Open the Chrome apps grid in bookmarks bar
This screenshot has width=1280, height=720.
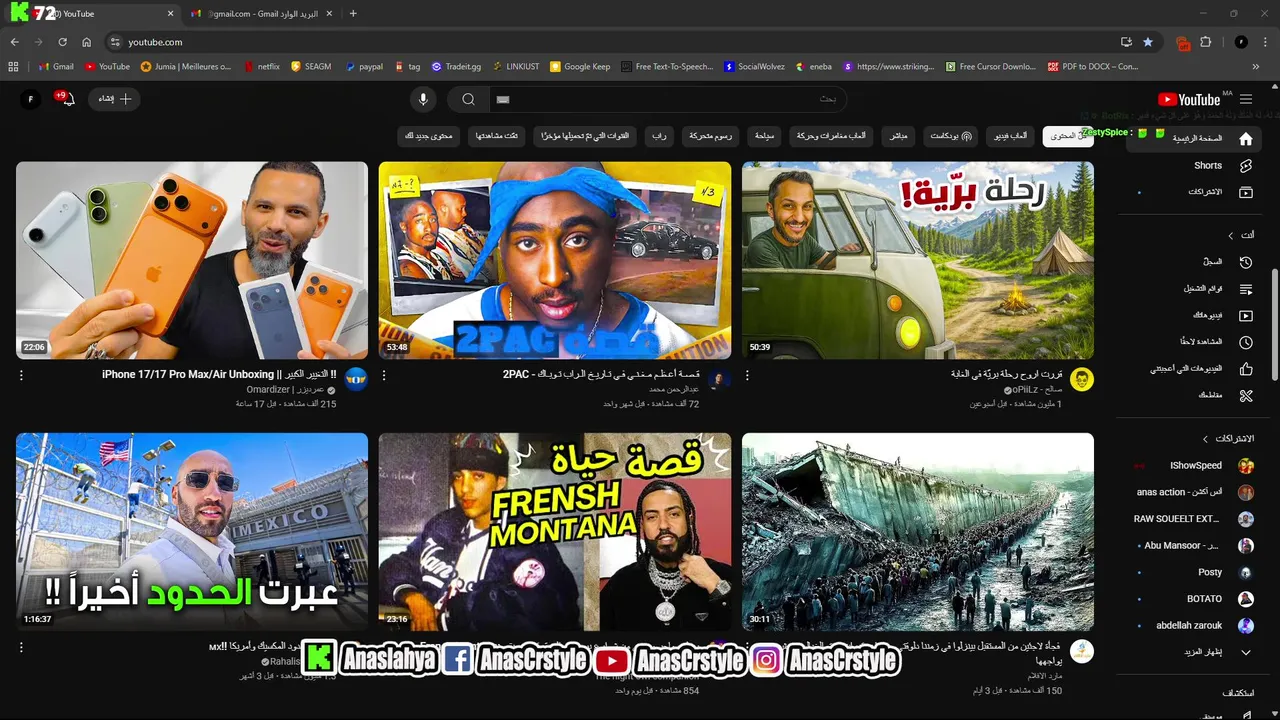pyautogui.click(x=13, y=66)
